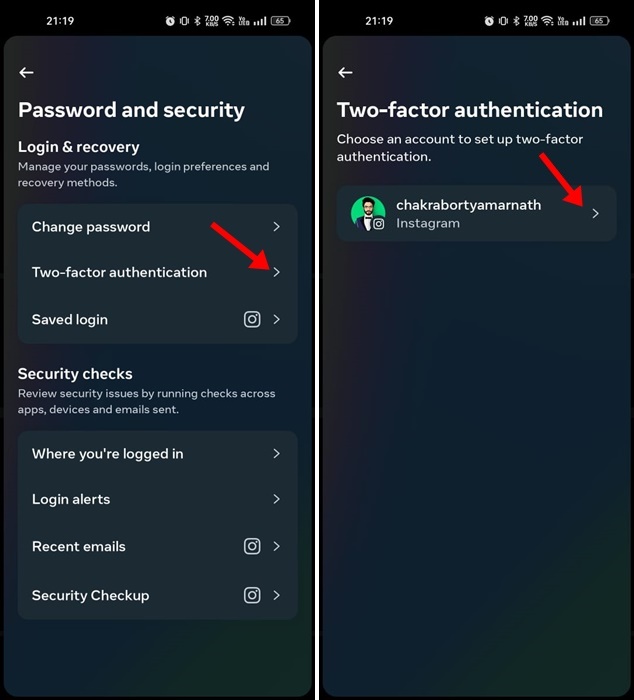Tap the Wi-Fi icon in left status bar
Image resolution: width=634 pixels, height=700 pixels.
(229, 21)
